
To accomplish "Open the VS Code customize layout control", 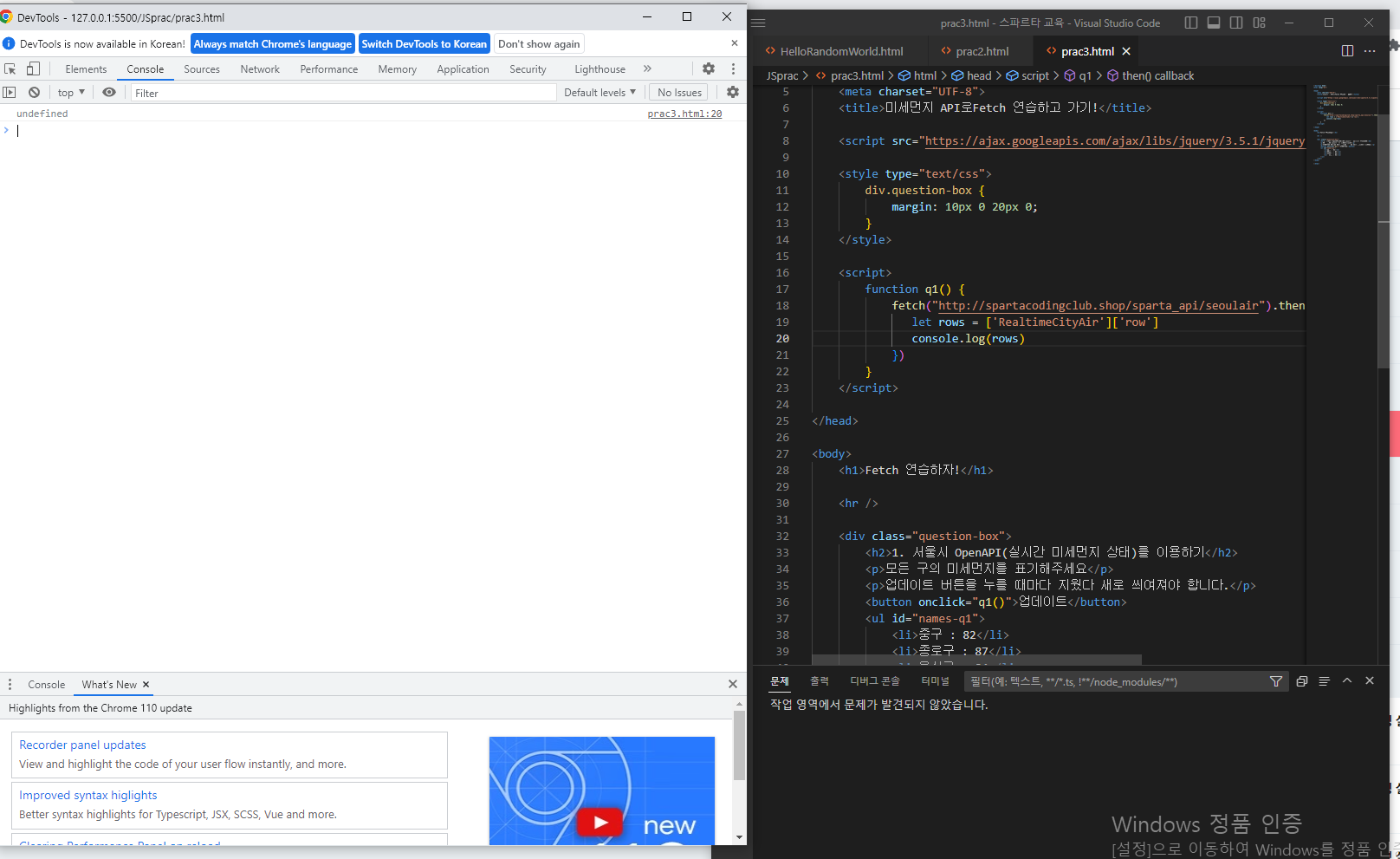I will pos(1260,23).
